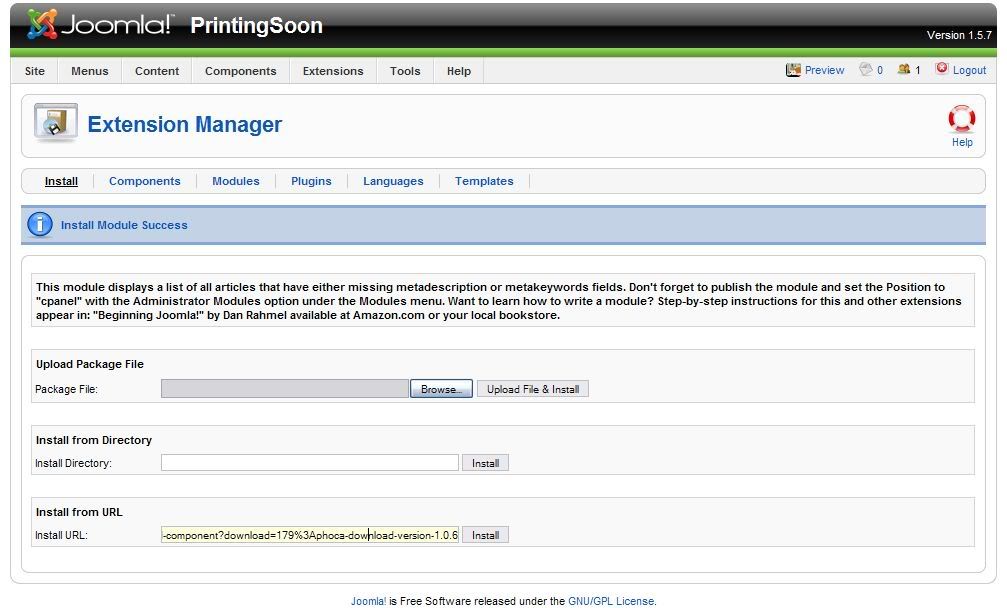Click the logged-in users icon showing 1

coord(904,69)
